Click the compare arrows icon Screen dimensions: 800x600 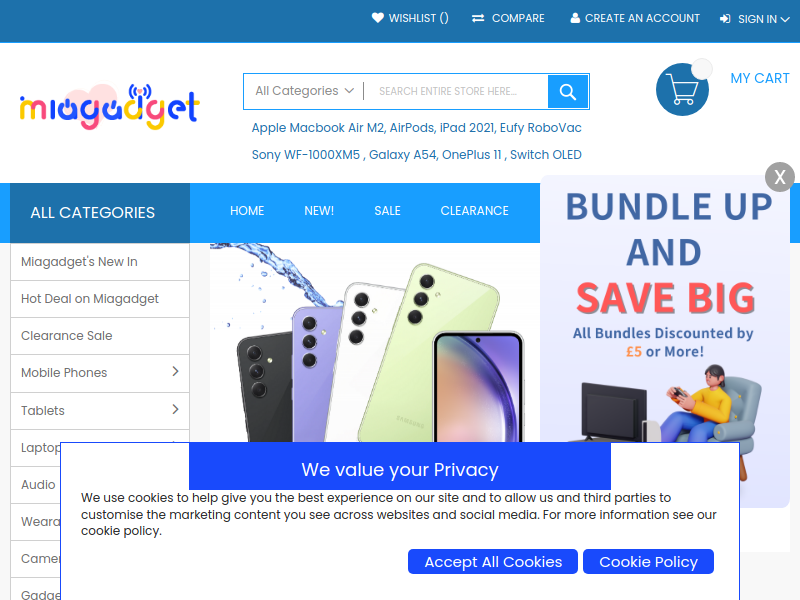point(478,18)
